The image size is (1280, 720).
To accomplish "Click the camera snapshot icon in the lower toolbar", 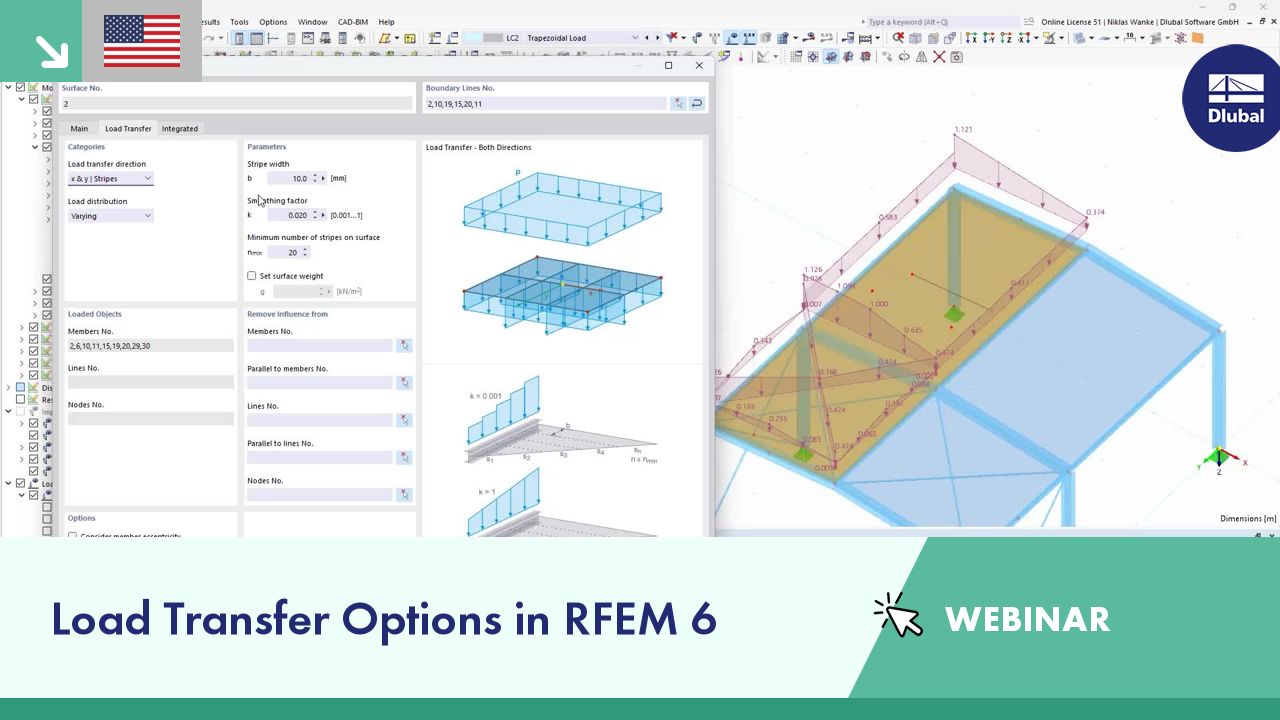I will [956, 58].
